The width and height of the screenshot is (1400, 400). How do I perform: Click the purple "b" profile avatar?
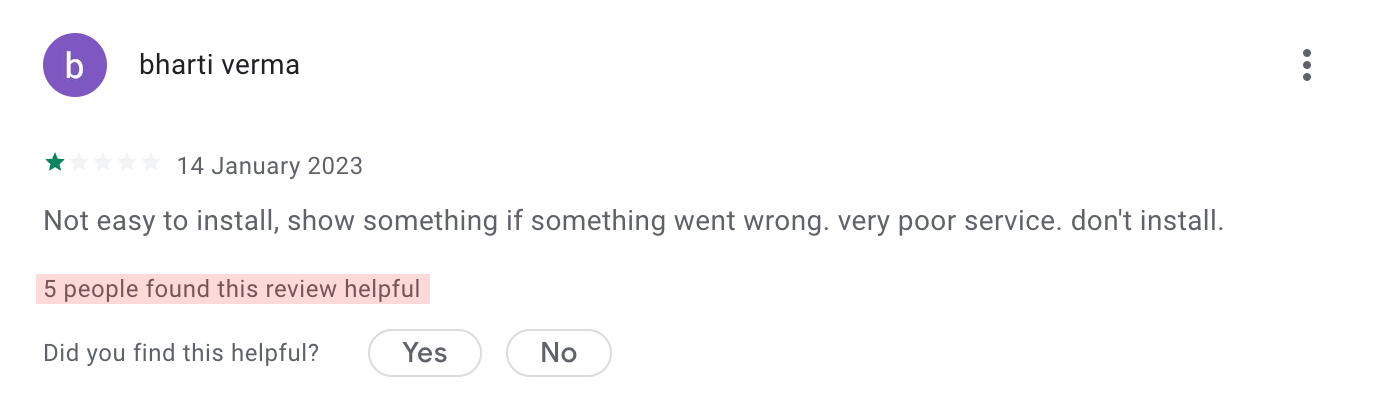coord(75,65)
